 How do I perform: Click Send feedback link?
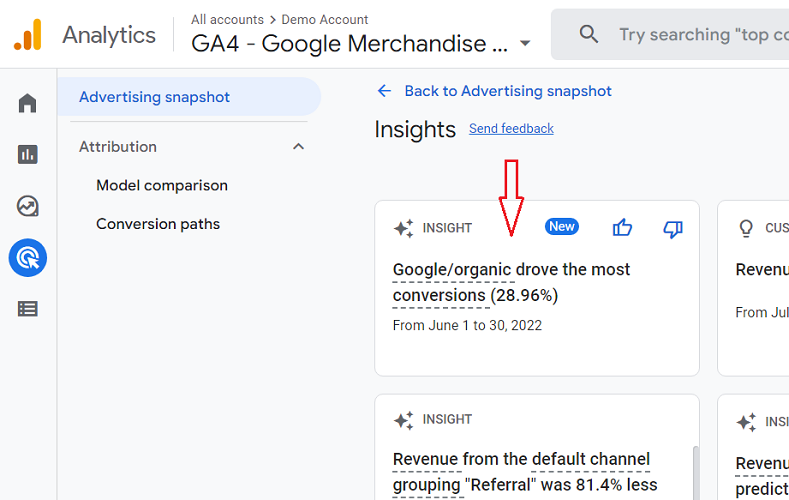click(x=511, y=129)
